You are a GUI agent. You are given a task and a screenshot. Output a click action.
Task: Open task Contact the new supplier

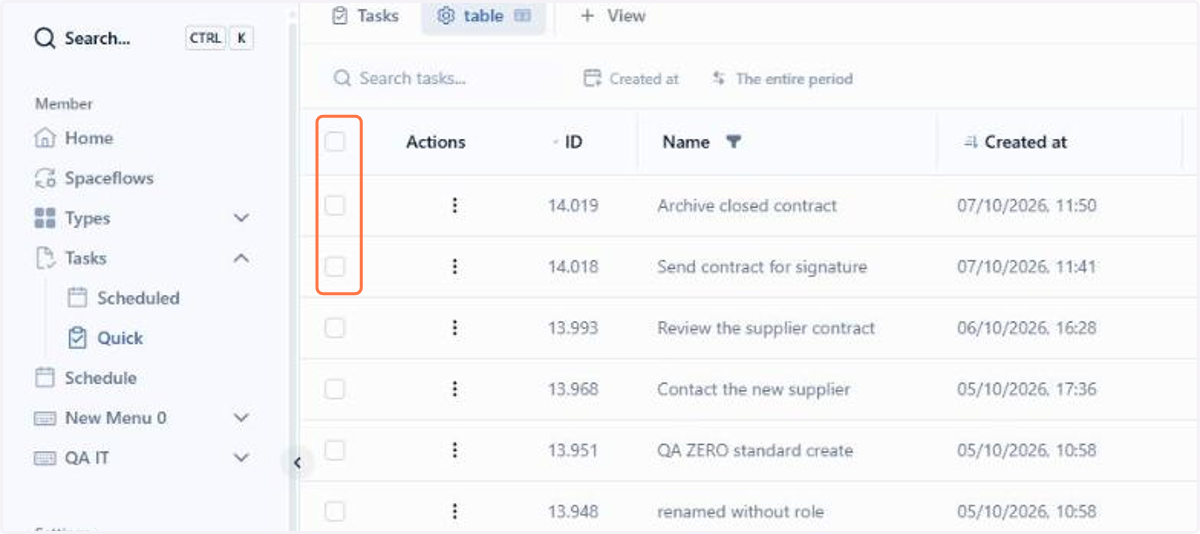pos(753,389)
